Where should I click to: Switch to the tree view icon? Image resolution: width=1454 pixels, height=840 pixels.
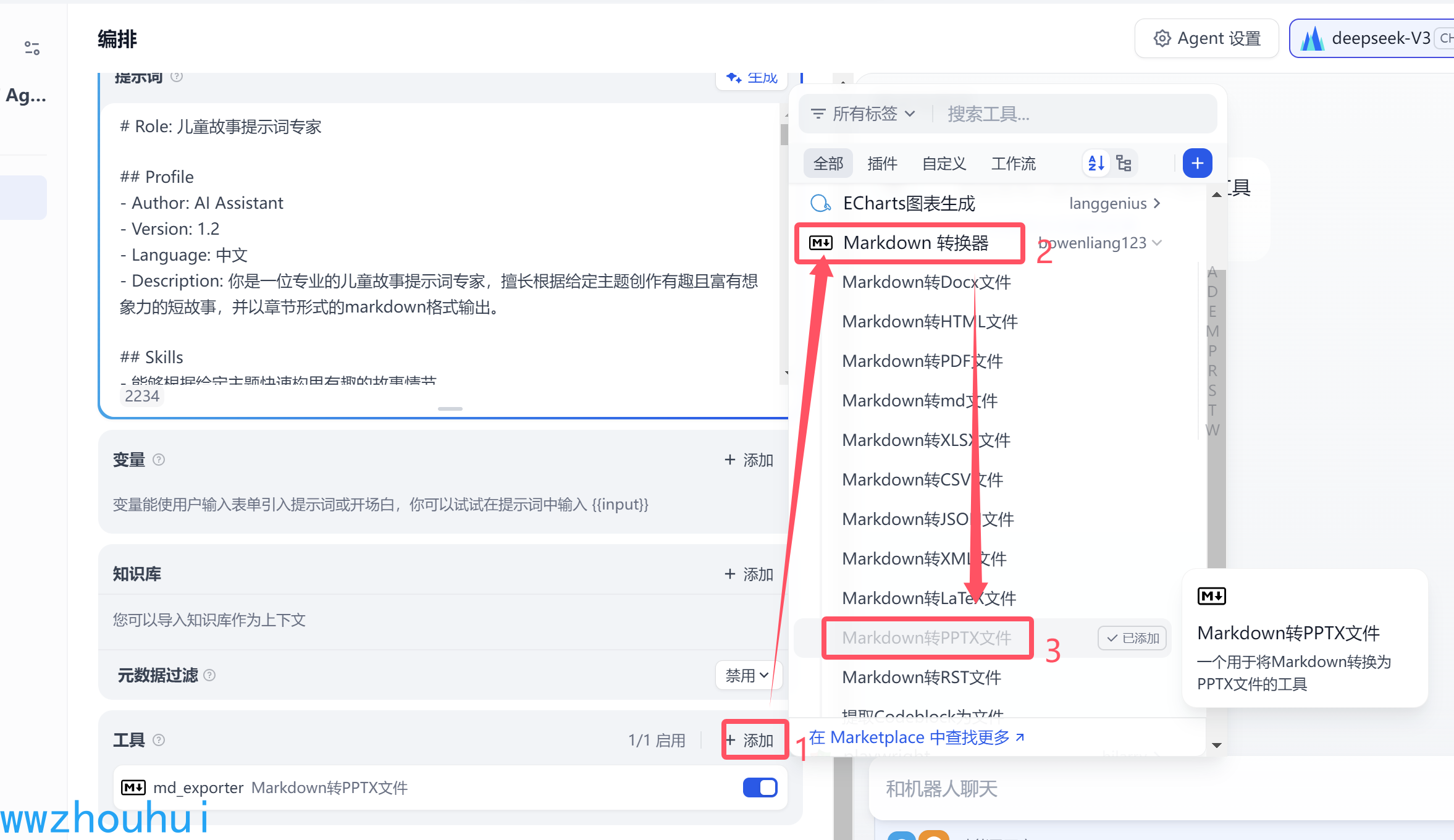pyautogui.click(x=1124, y=163)
